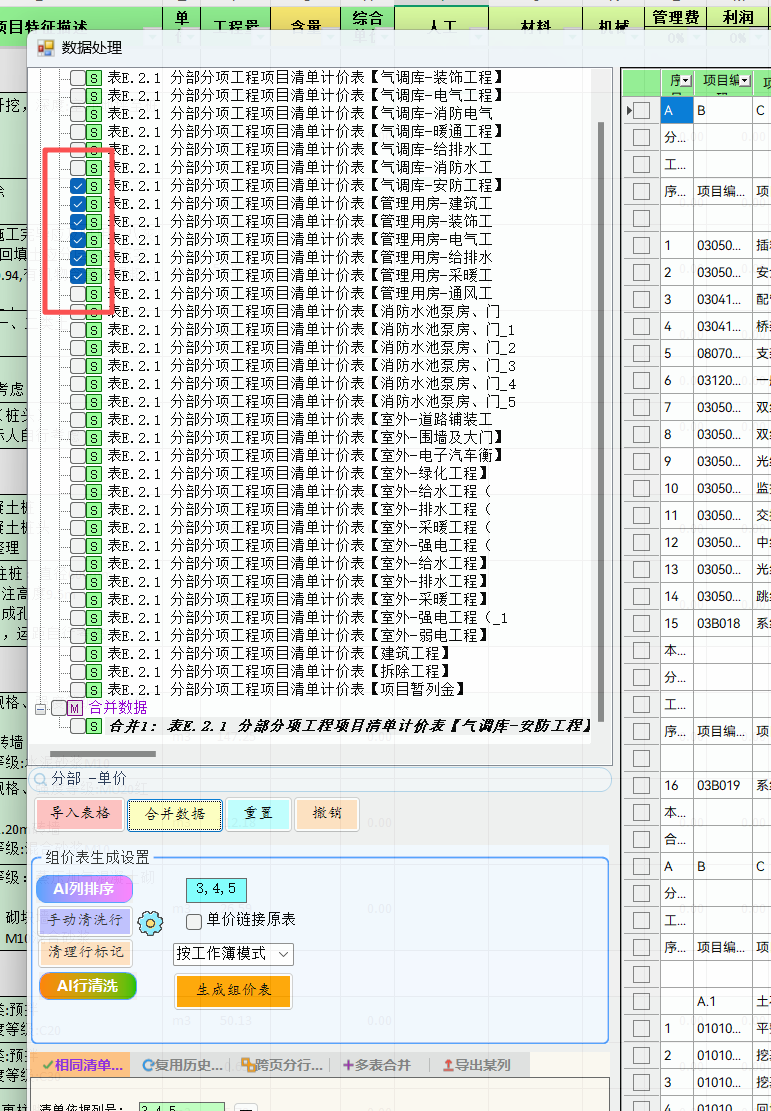Collapse the 合并数据 tree node

pos(41,709)
